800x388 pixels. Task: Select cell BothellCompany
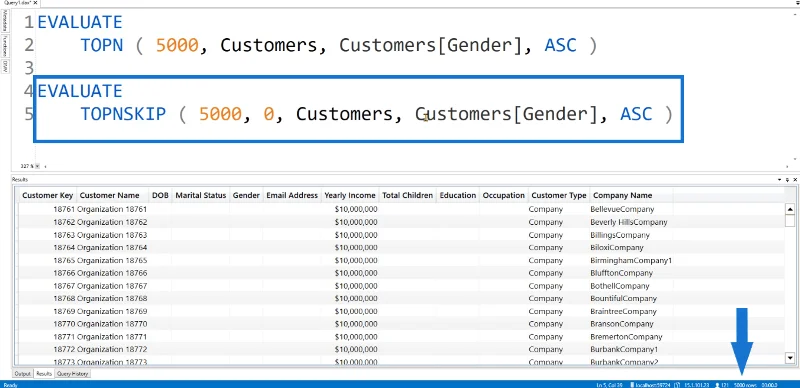coord(631,286)
